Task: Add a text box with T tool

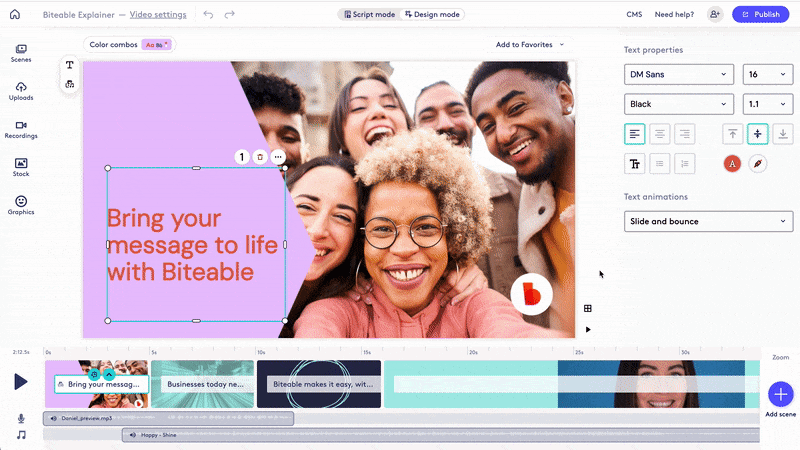Action: pyautogui.click(x=70, y=65)
